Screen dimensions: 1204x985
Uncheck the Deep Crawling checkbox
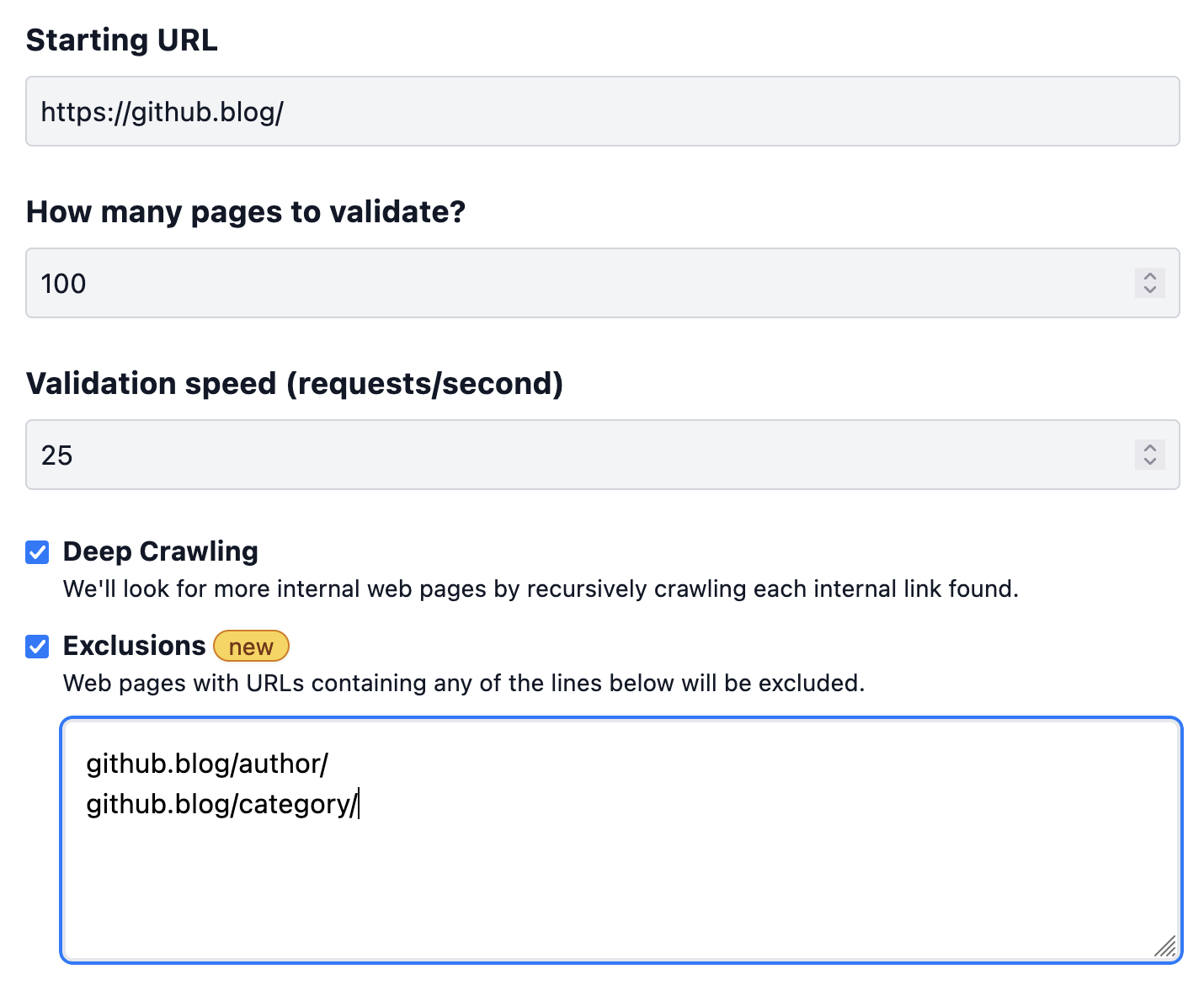tap(37, 552)
